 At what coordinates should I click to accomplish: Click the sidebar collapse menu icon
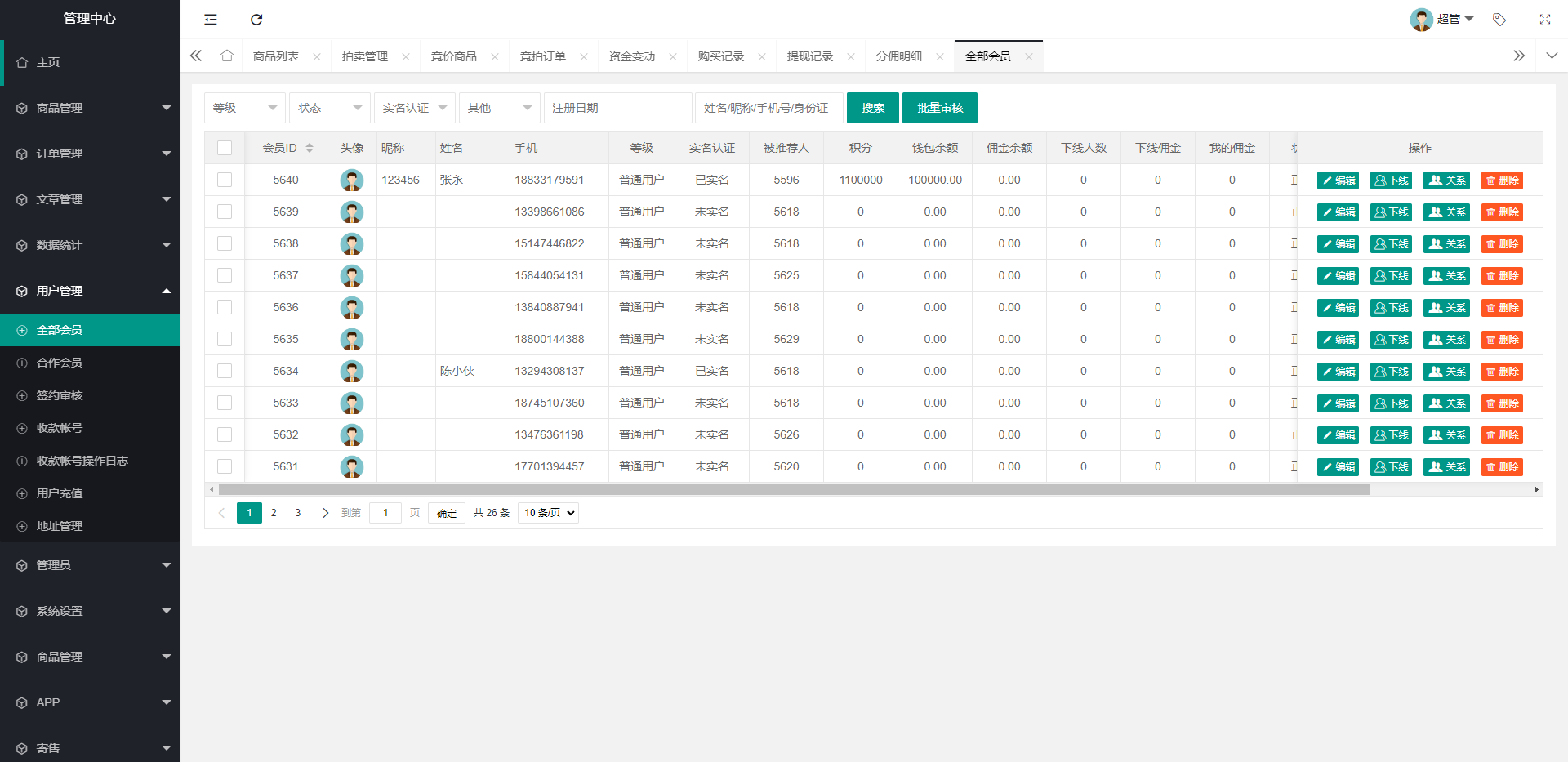[211, 20]
